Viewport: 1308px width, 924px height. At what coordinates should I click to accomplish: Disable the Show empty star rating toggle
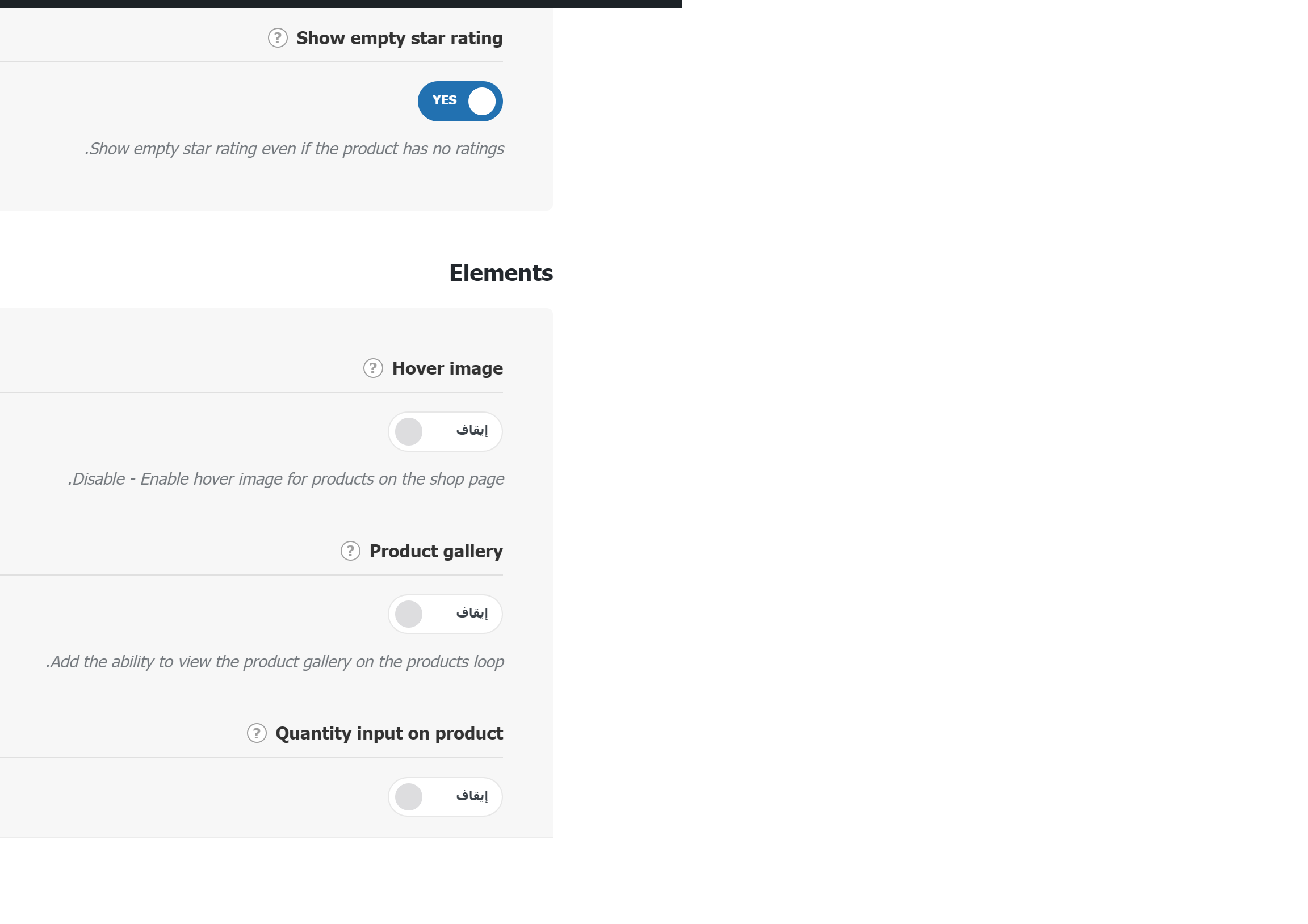pos(460,102)
